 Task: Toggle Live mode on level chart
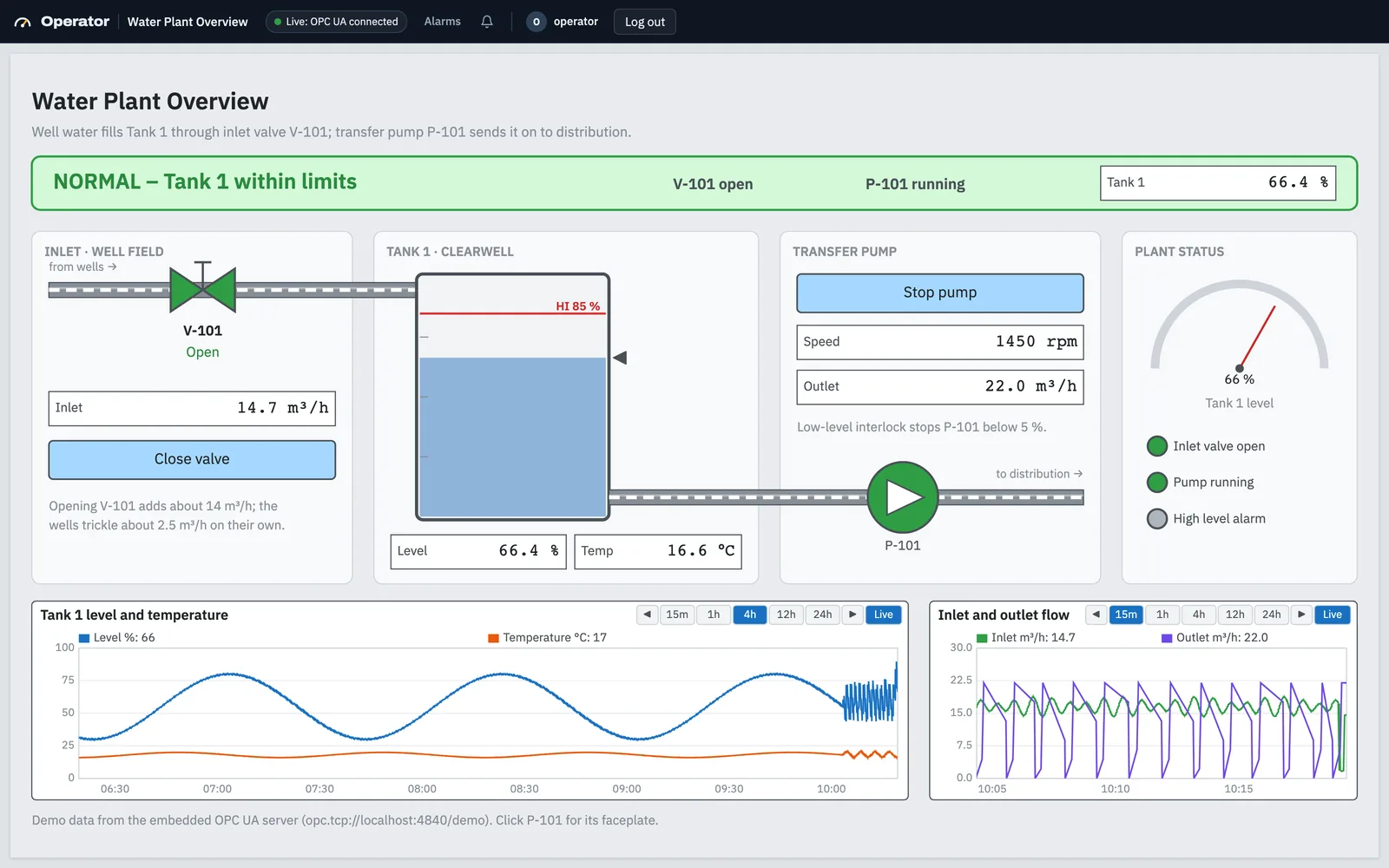[884, 615]
